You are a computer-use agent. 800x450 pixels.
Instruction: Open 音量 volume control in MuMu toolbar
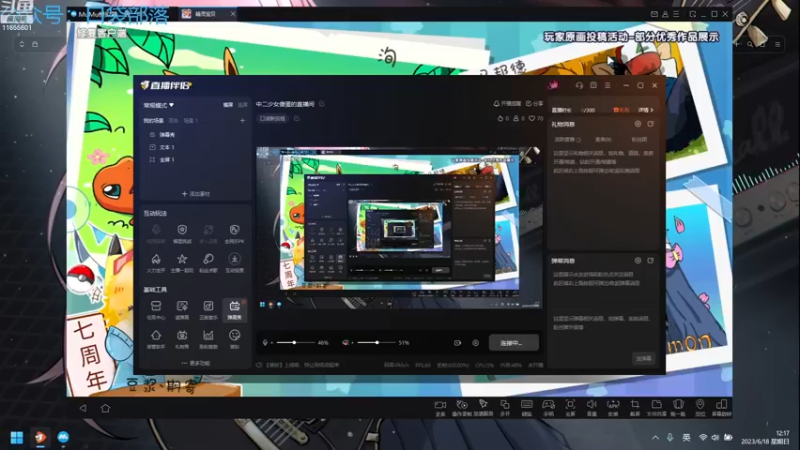point(591,408)
